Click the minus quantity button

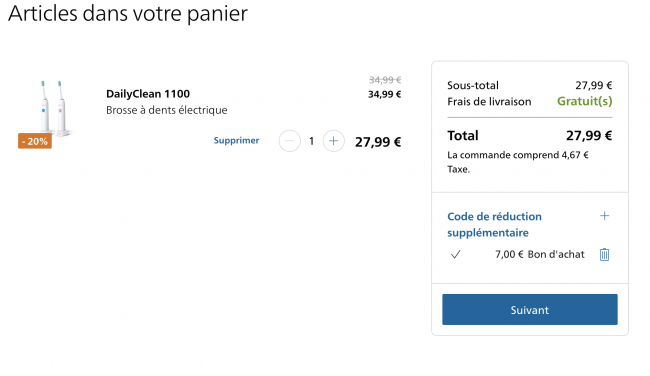tap(289, 141)
